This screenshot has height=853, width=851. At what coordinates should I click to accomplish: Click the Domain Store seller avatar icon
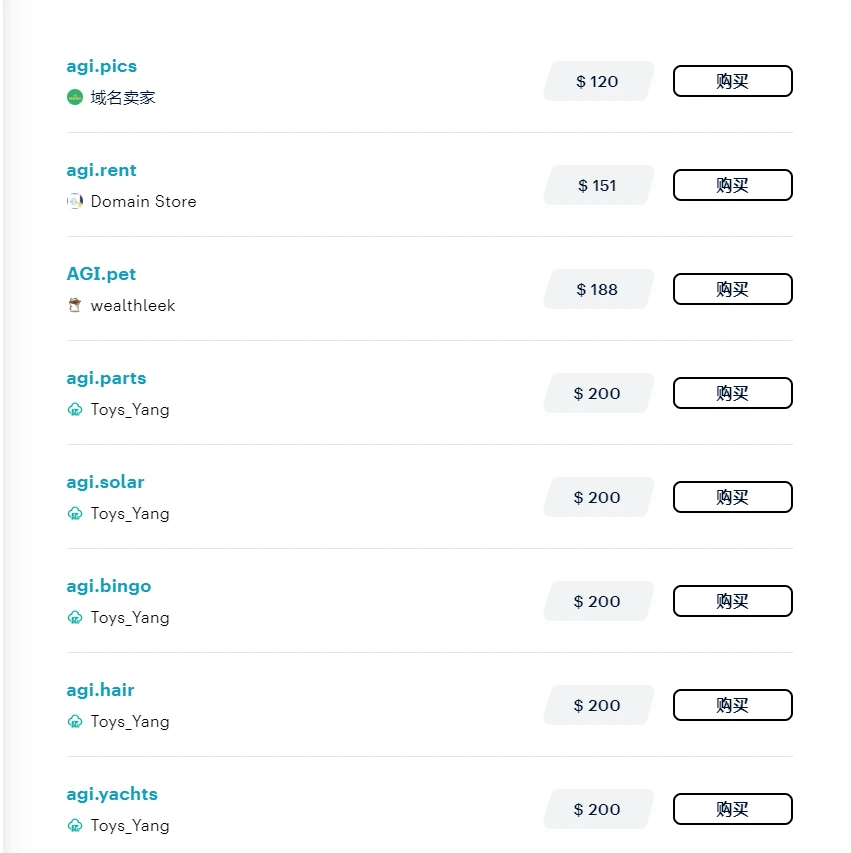75,201
